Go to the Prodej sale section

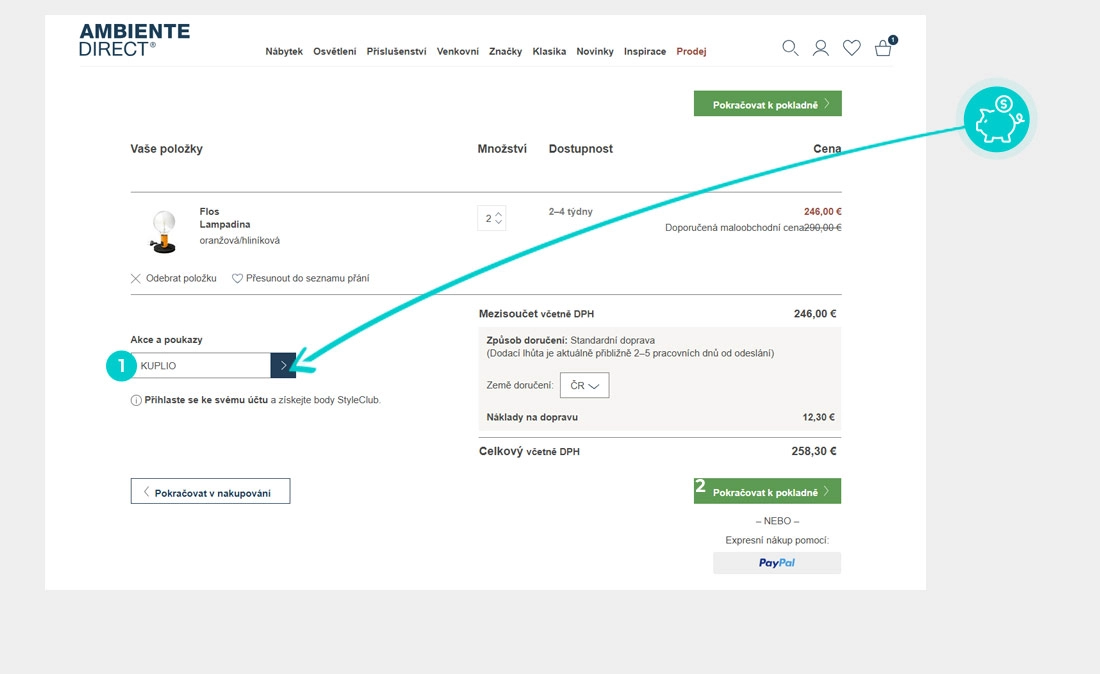691,52
